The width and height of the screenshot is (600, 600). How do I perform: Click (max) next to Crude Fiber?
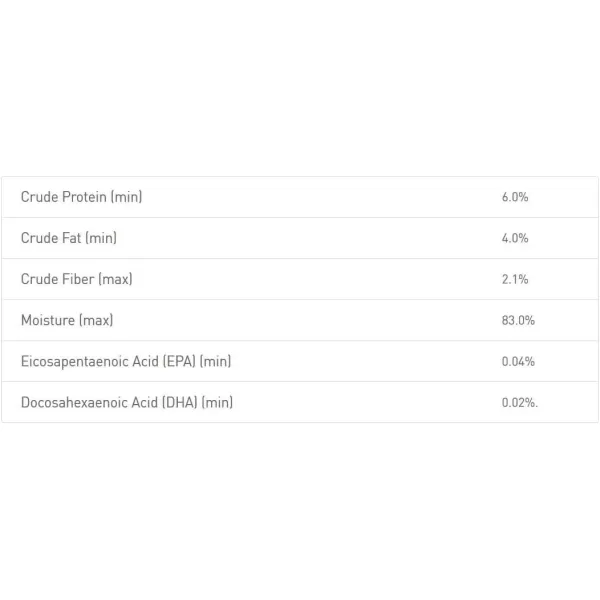(x=115, y=279)
